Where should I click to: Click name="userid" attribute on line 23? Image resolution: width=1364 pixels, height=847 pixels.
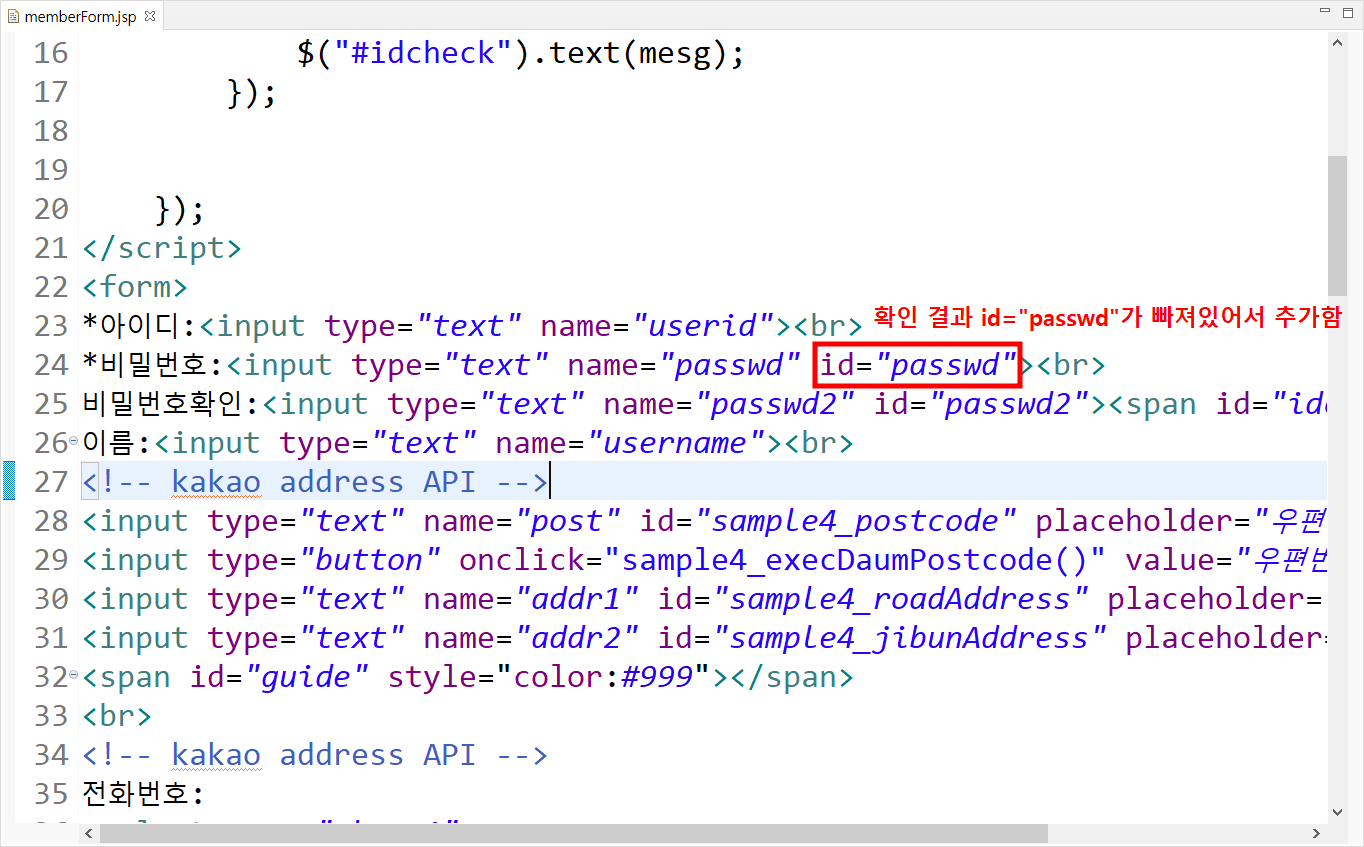coord(659,326)
